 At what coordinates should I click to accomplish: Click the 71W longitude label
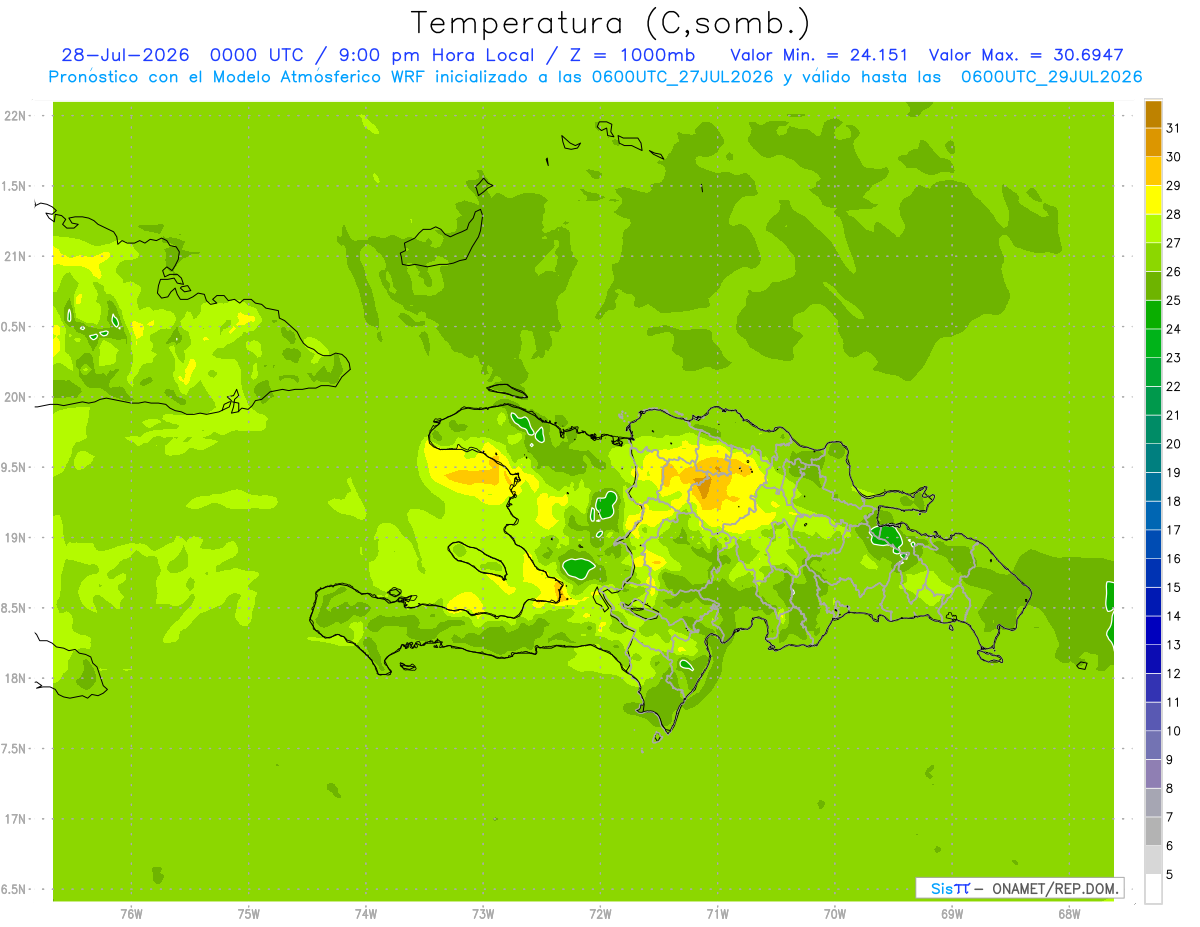717,914
